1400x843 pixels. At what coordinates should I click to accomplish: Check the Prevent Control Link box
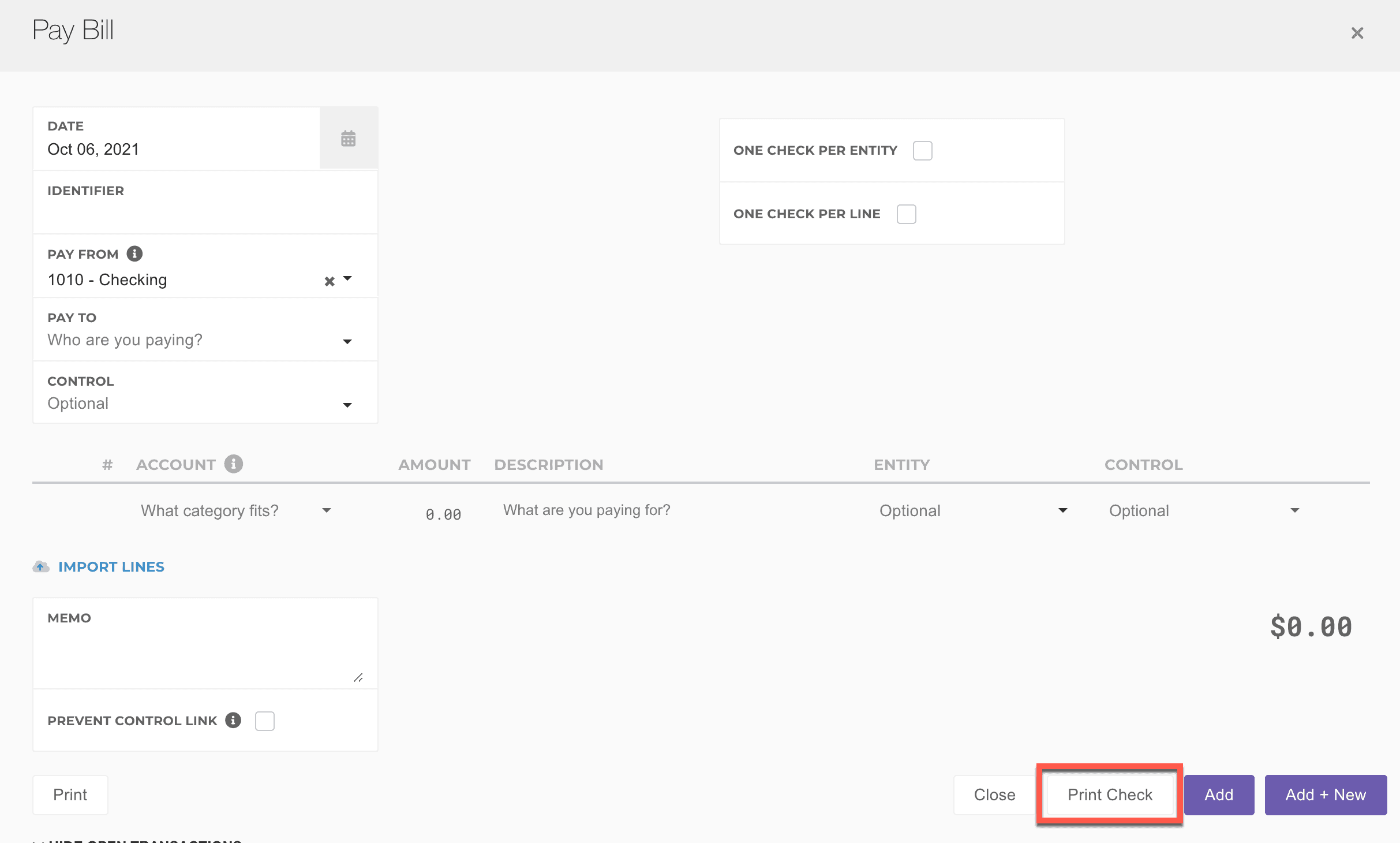(265, 721)
